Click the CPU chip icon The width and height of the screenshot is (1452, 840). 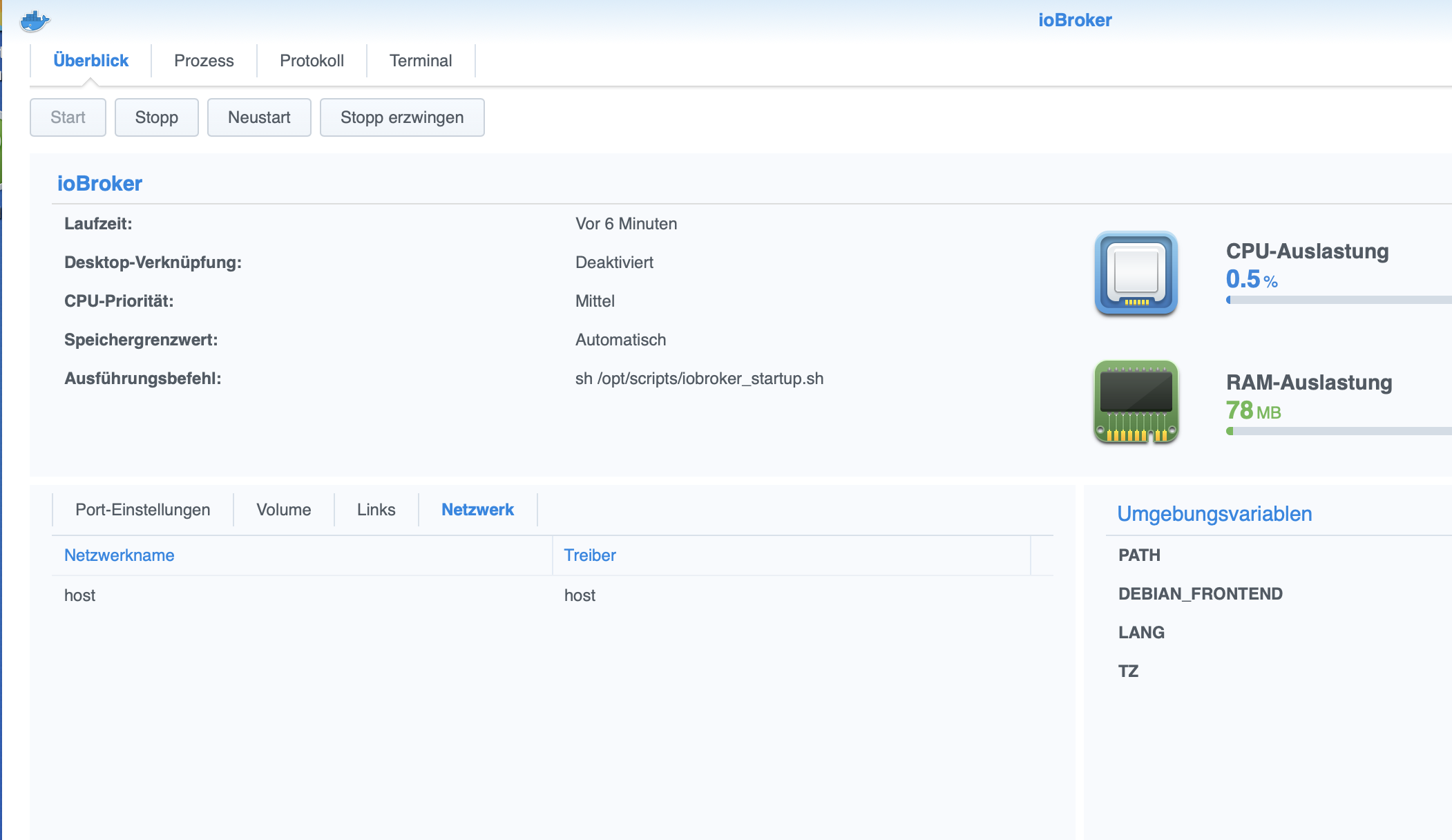(1136, 273)
